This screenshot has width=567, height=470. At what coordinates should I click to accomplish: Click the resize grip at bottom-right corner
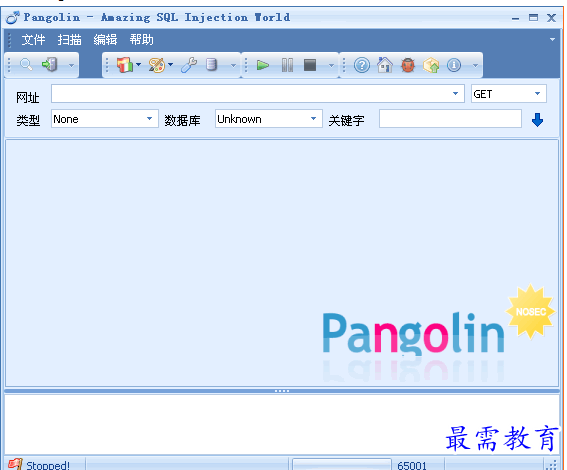pos(551,465)
